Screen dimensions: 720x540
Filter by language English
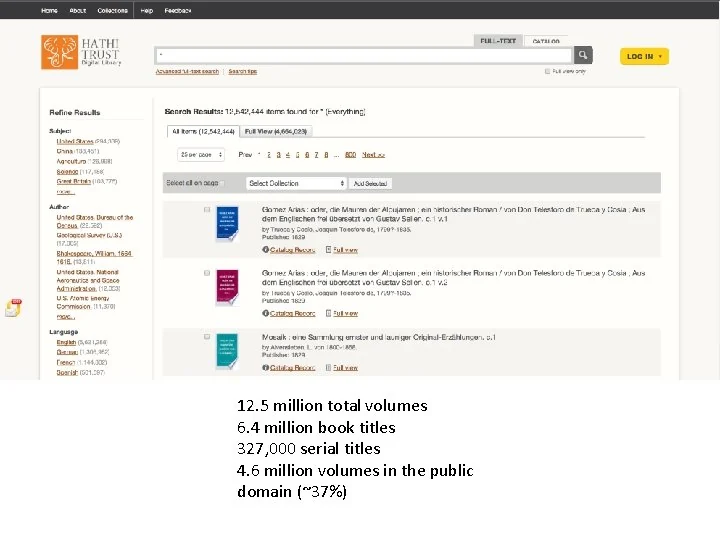click(66, 342)
